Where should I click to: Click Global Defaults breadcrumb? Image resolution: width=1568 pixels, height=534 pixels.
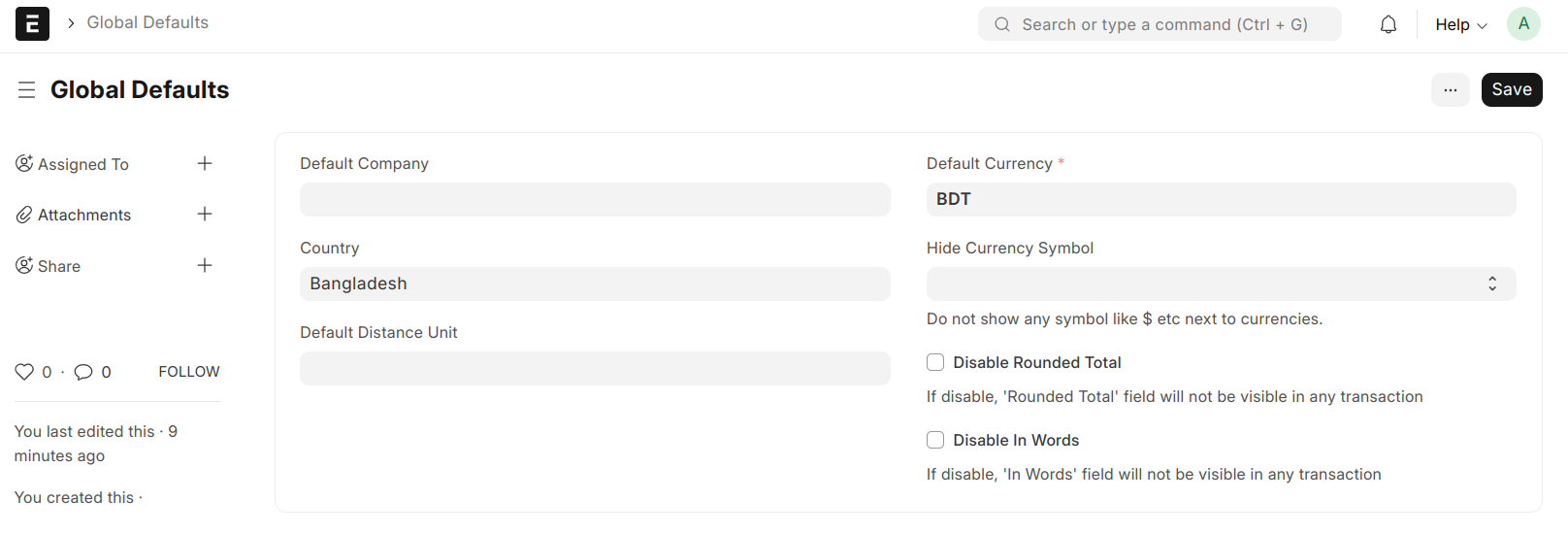click(147, 22)
